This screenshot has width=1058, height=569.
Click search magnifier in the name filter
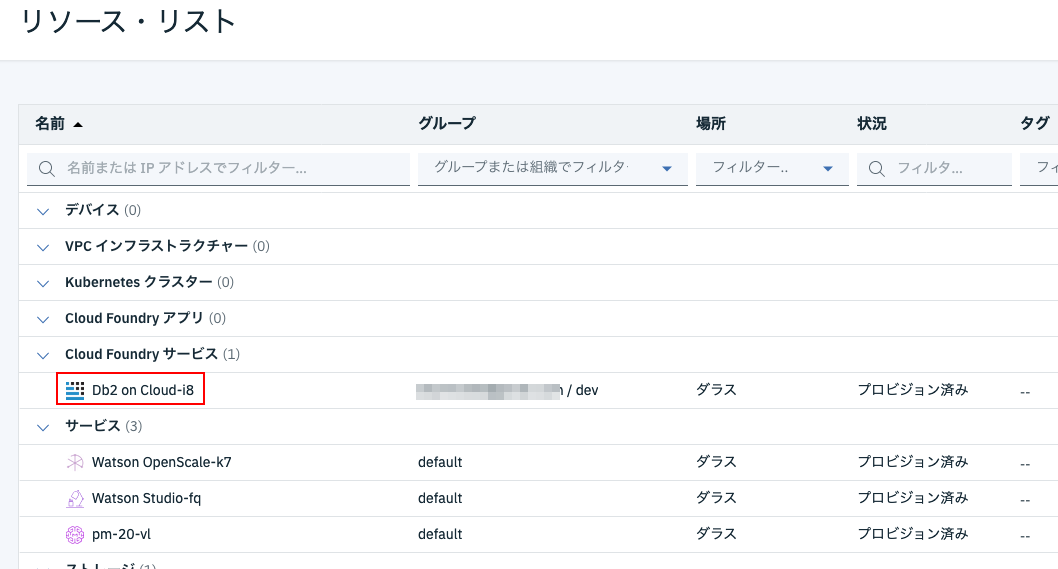[x=47, y=169]
